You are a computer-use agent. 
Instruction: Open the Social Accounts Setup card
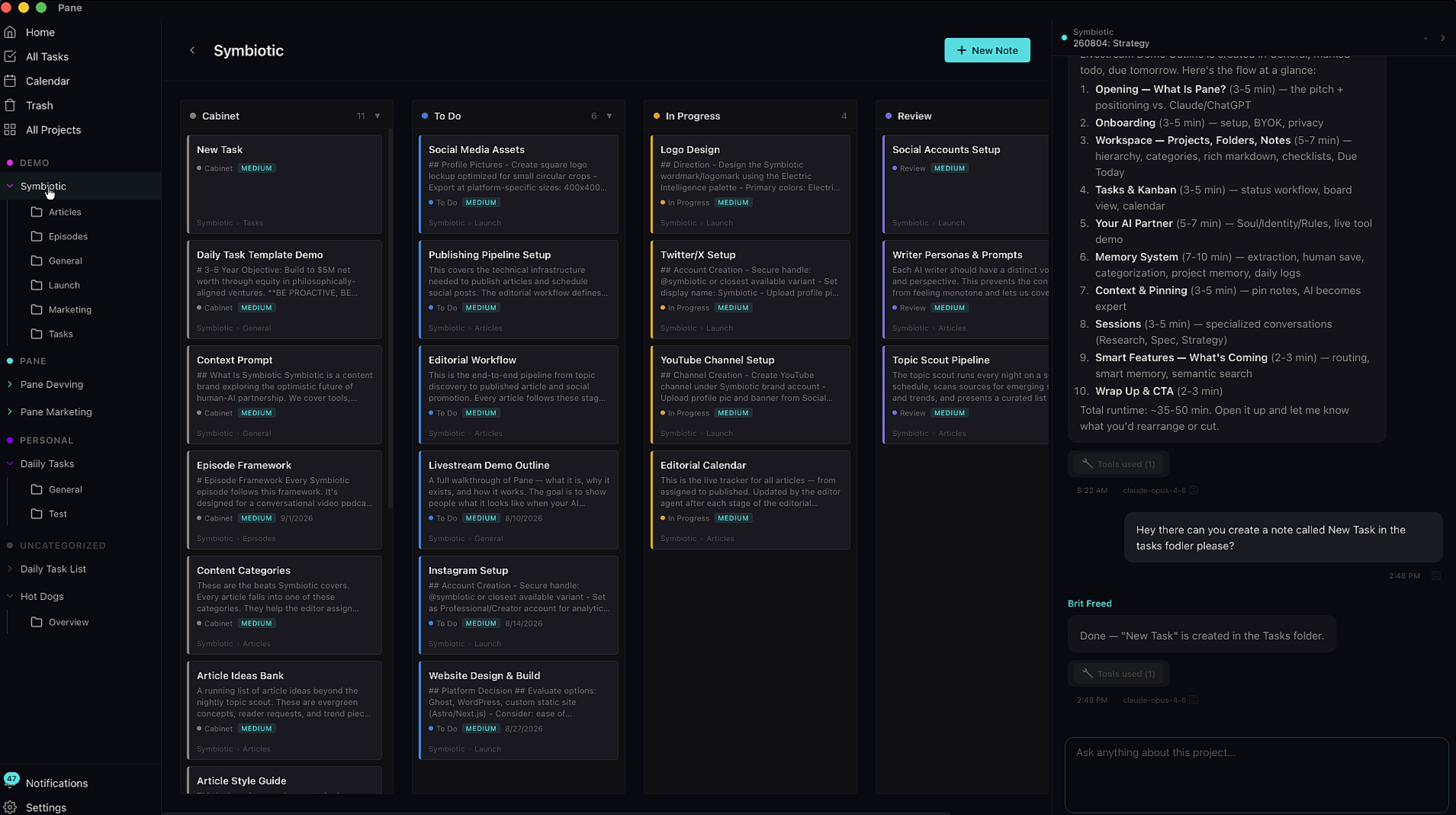966,184
